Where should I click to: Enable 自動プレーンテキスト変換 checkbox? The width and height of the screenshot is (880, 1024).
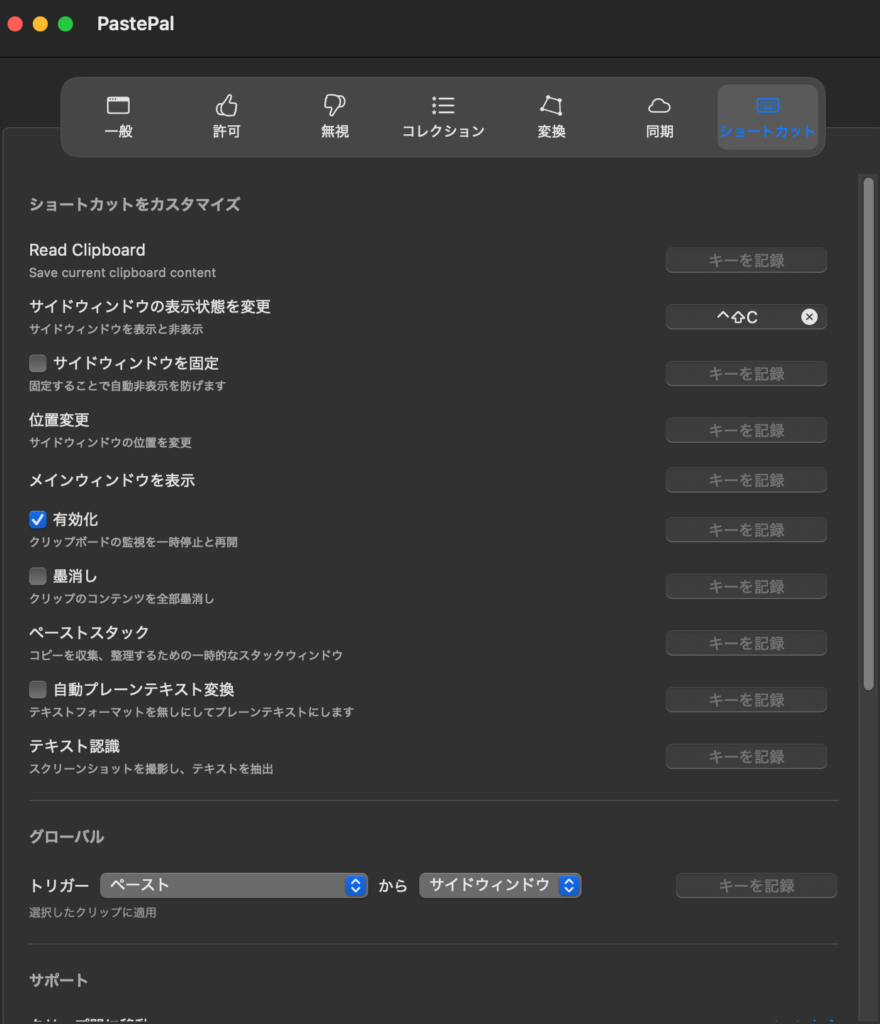[x=38, y=689]
